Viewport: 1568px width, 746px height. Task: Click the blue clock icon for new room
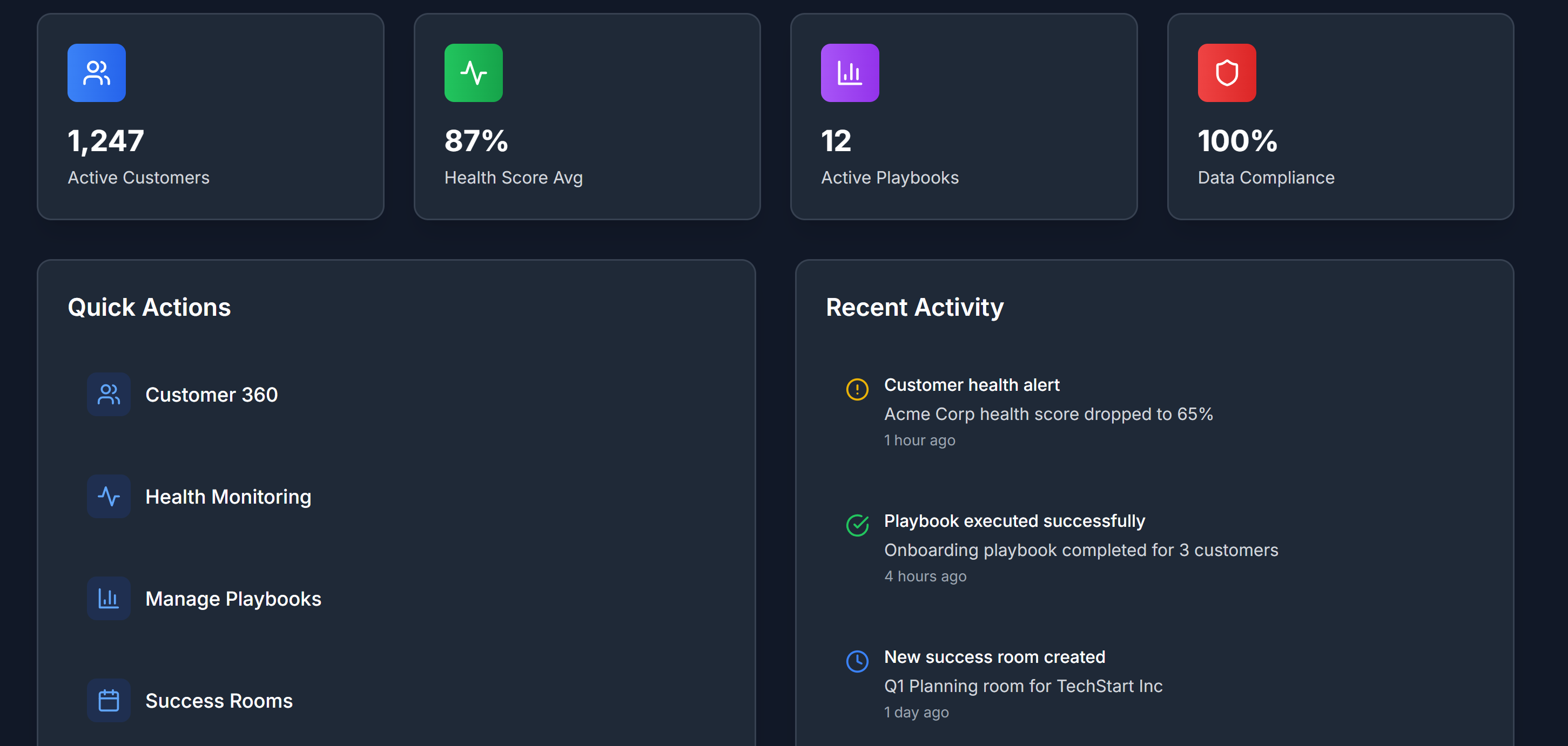857,661
